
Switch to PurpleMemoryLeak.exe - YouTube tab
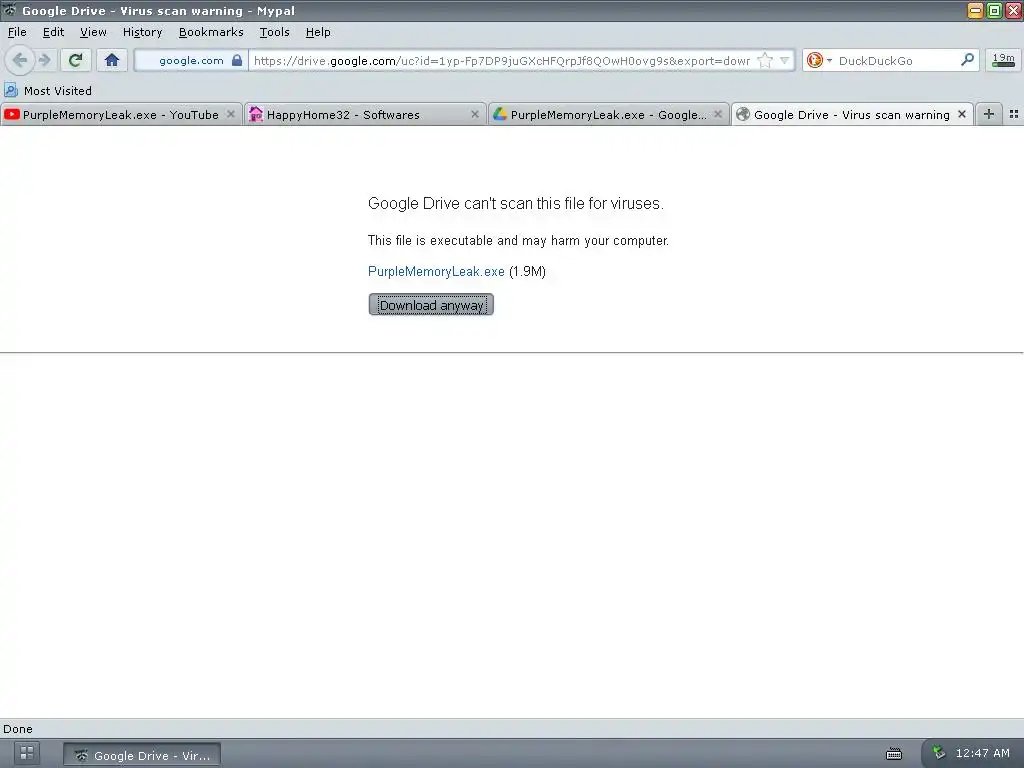pyautogui.click(x=121, y=114)
